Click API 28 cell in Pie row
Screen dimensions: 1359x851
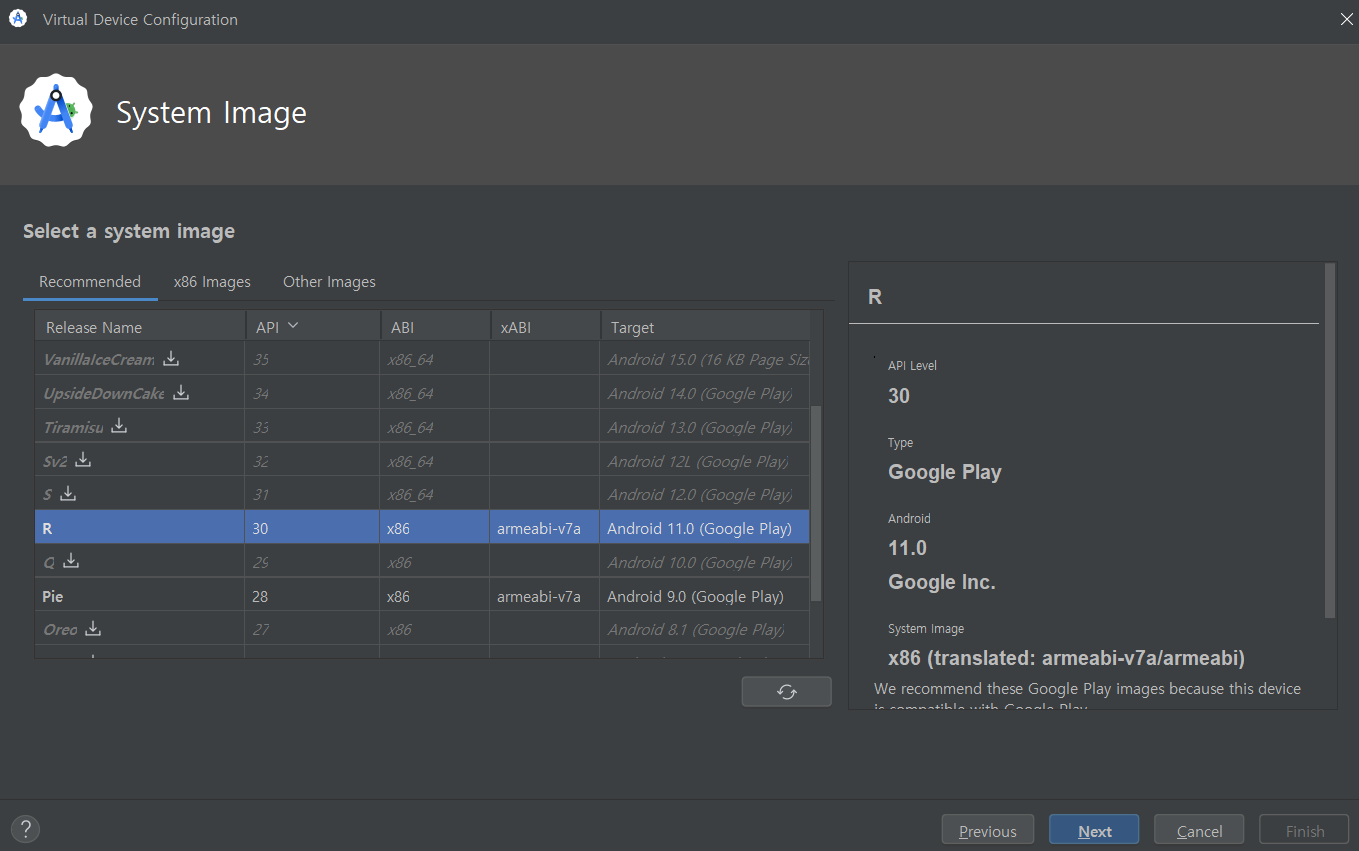[x=312, y=596]
